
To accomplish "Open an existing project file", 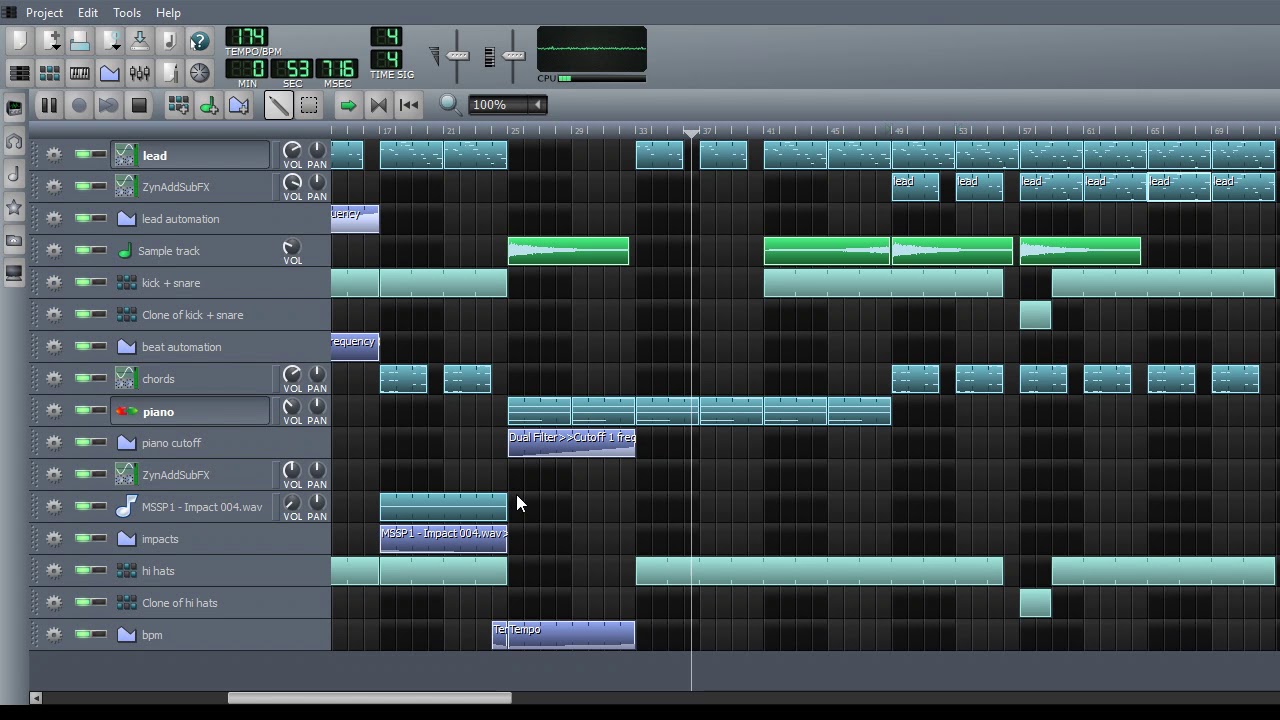I will pos(79,41).
